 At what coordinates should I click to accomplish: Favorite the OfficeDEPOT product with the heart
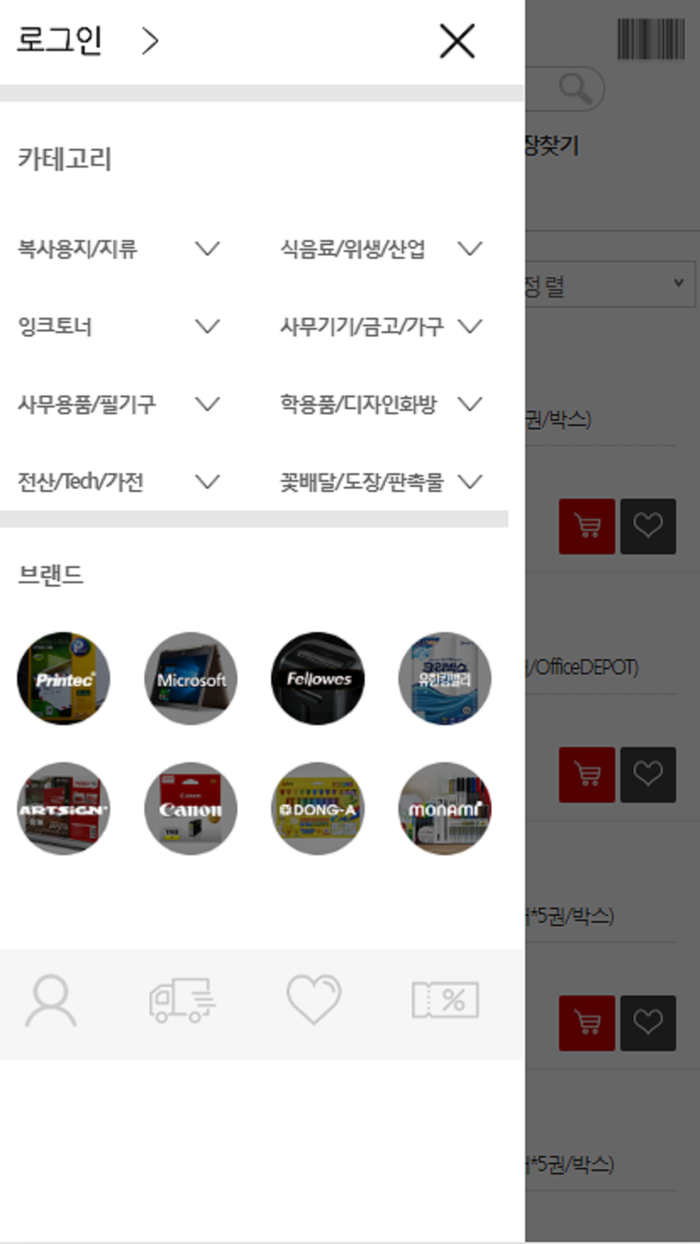click(648, 774)
